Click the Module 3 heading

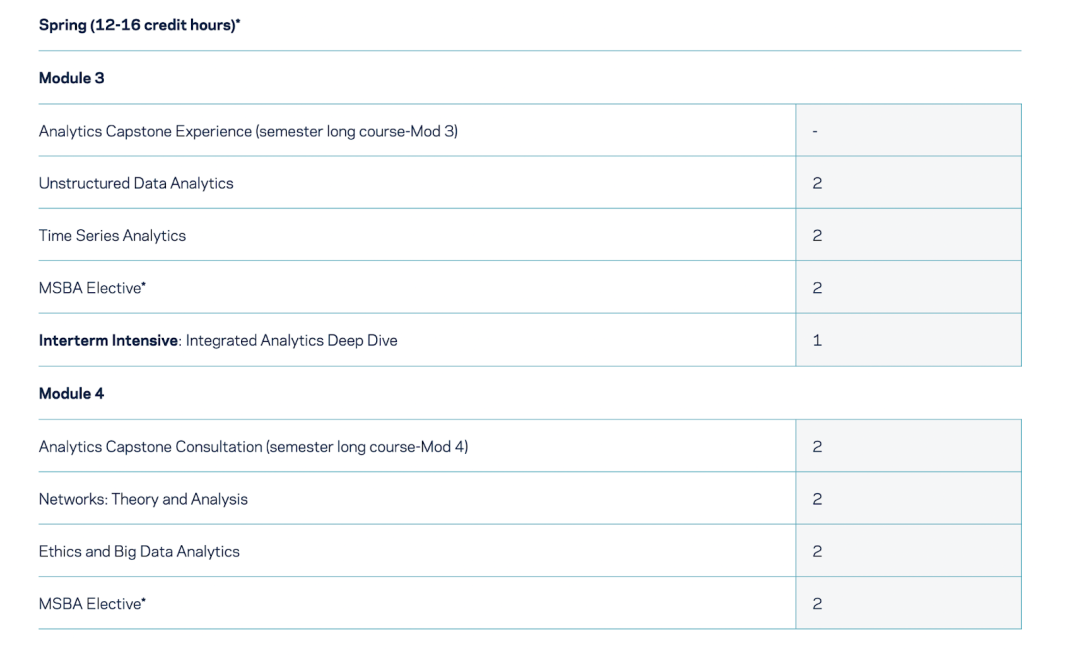[x=71, y=78]
